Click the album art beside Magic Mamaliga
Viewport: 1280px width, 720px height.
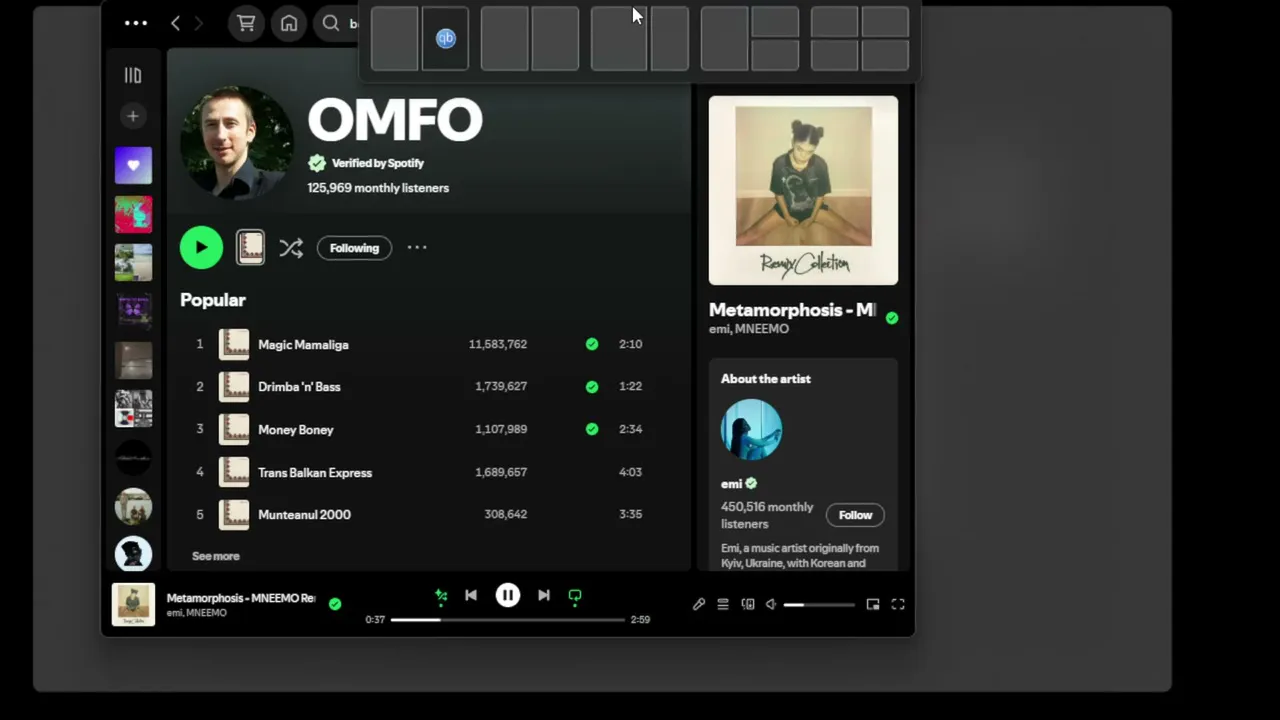[x=234, y=344]
